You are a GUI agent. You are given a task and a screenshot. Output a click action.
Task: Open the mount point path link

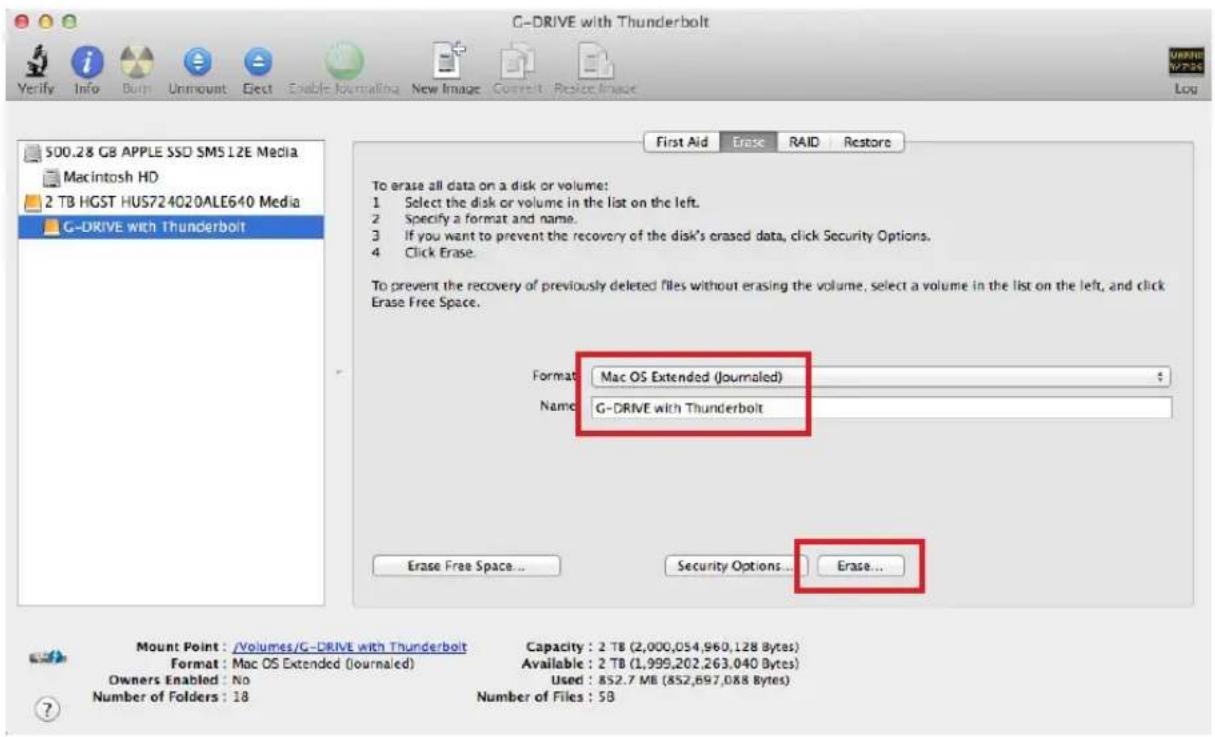coord(349,648)
